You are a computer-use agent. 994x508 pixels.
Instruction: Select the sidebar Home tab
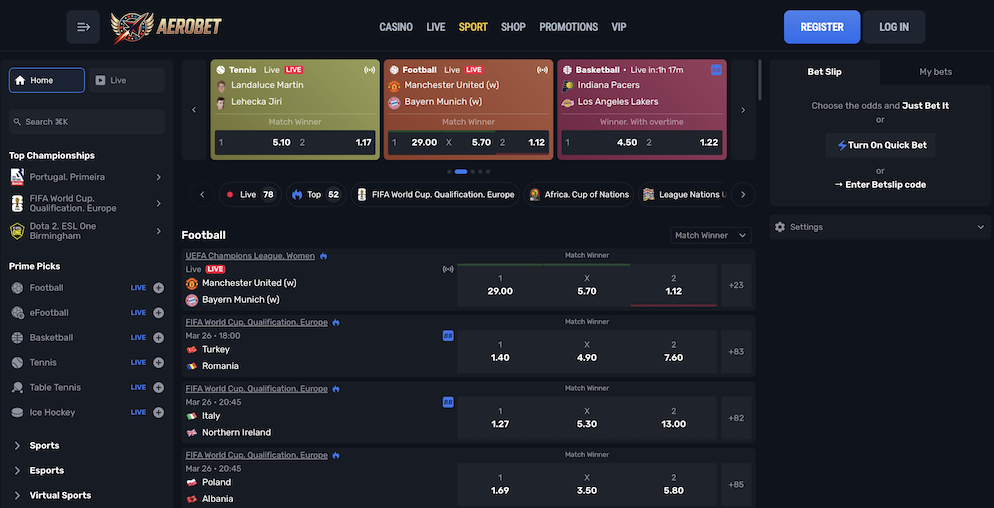pos(47,81)
